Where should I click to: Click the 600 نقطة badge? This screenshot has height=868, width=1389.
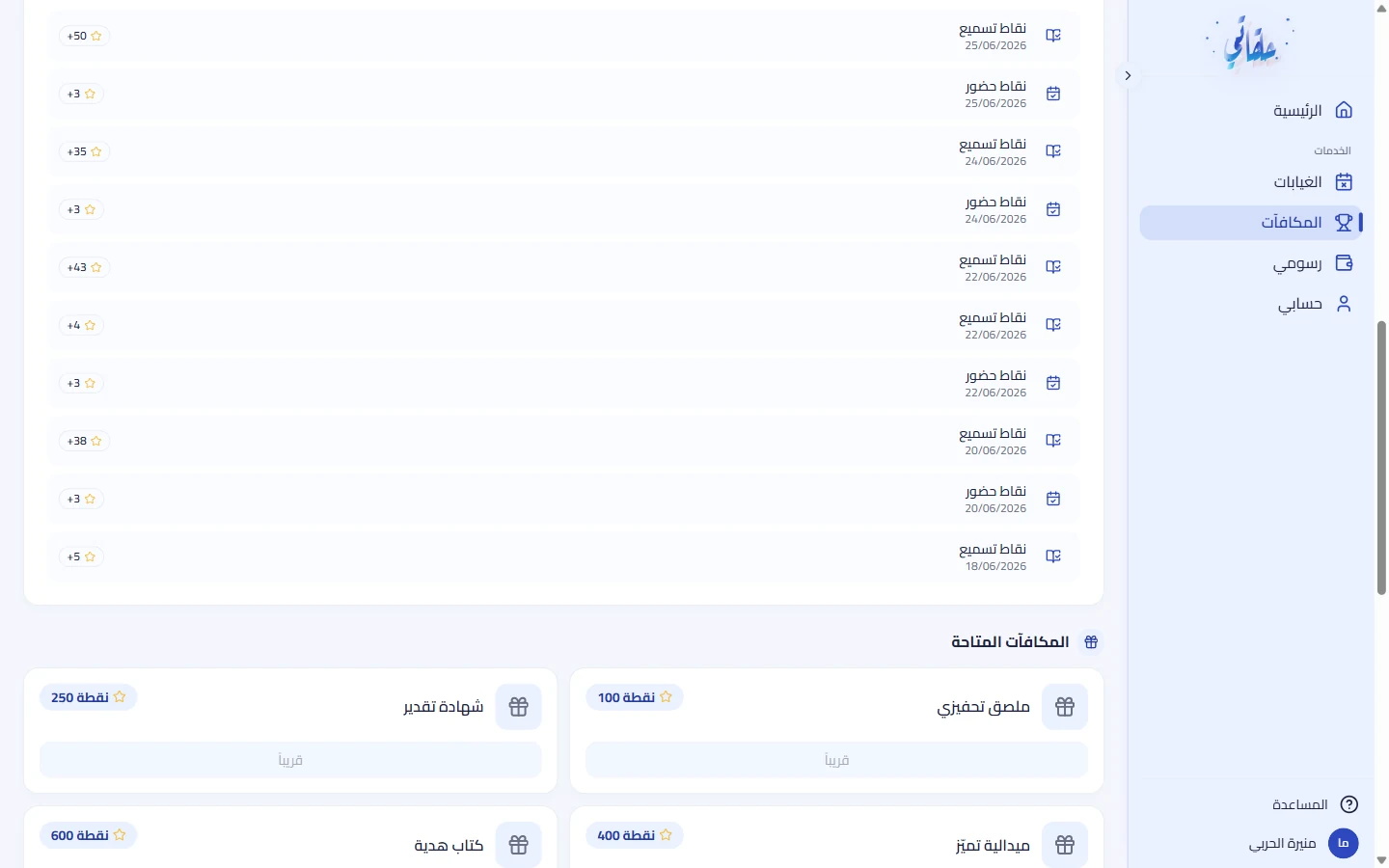(89, 835)
